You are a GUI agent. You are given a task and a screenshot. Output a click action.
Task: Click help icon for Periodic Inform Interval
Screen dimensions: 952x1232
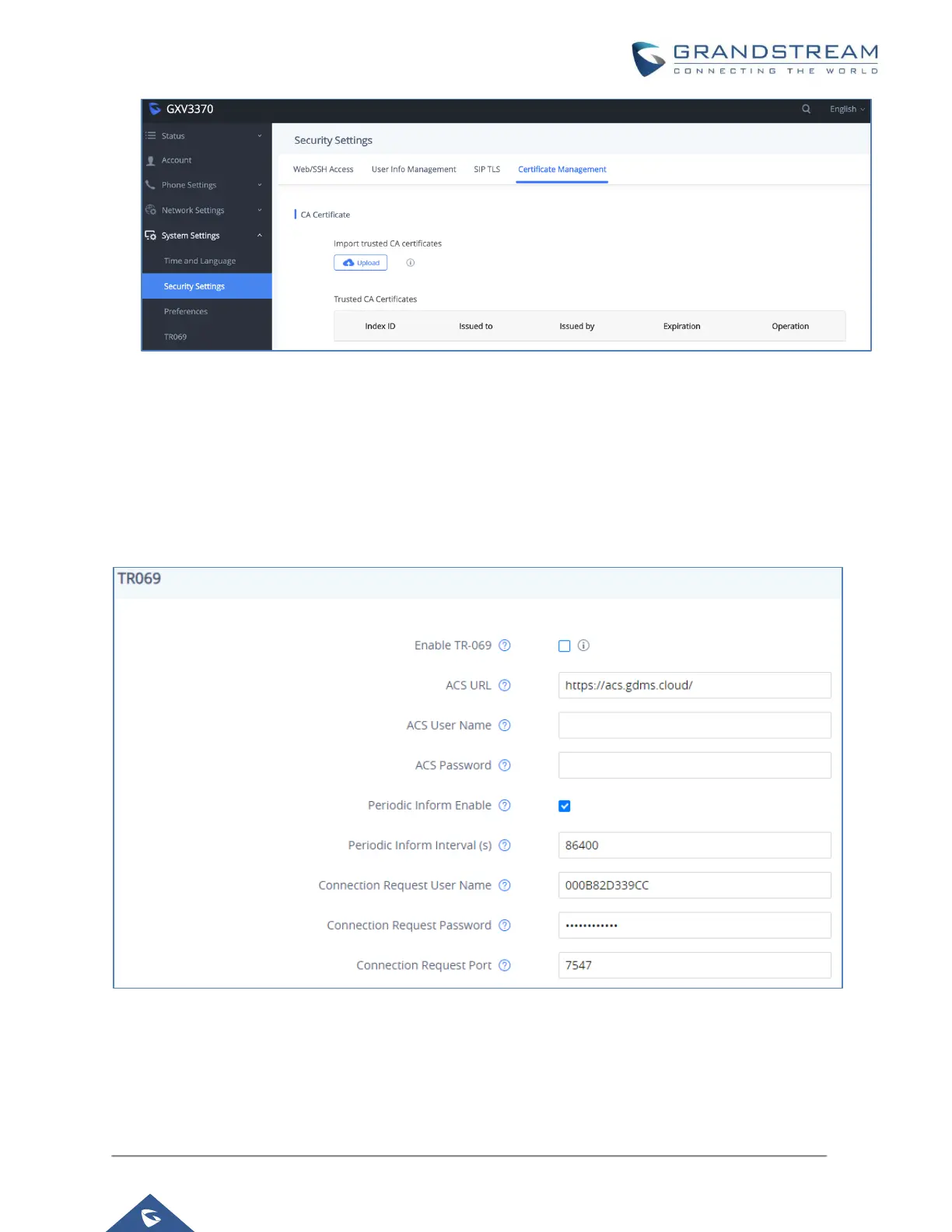[x=505, y=845]
